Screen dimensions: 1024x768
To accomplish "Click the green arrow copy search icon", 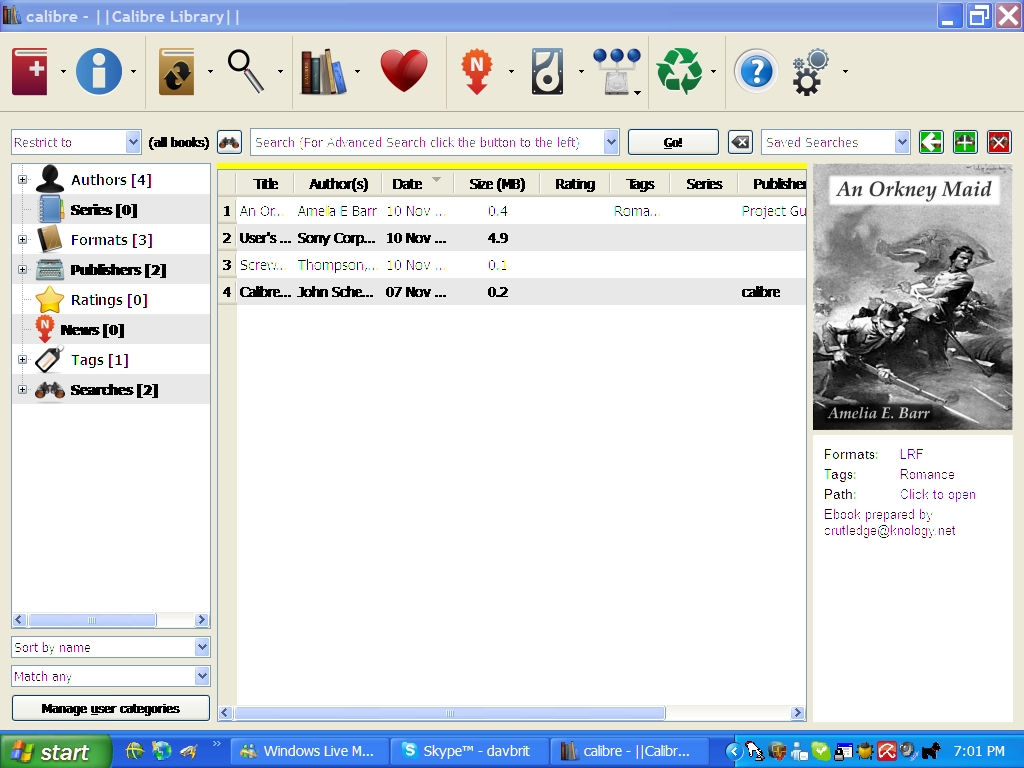I will [931, 142].
